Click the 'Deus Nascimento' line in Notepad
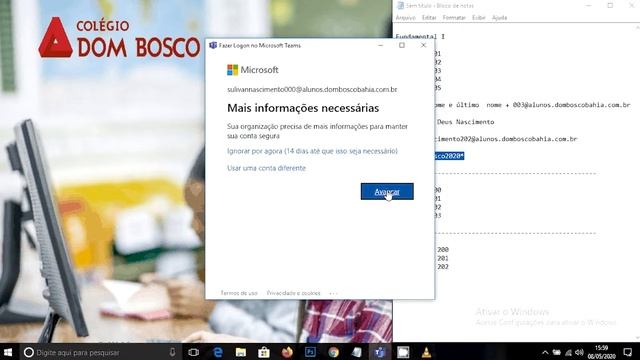Image resolution: width=640 pixels, height=360 pixels. (465, 122)
